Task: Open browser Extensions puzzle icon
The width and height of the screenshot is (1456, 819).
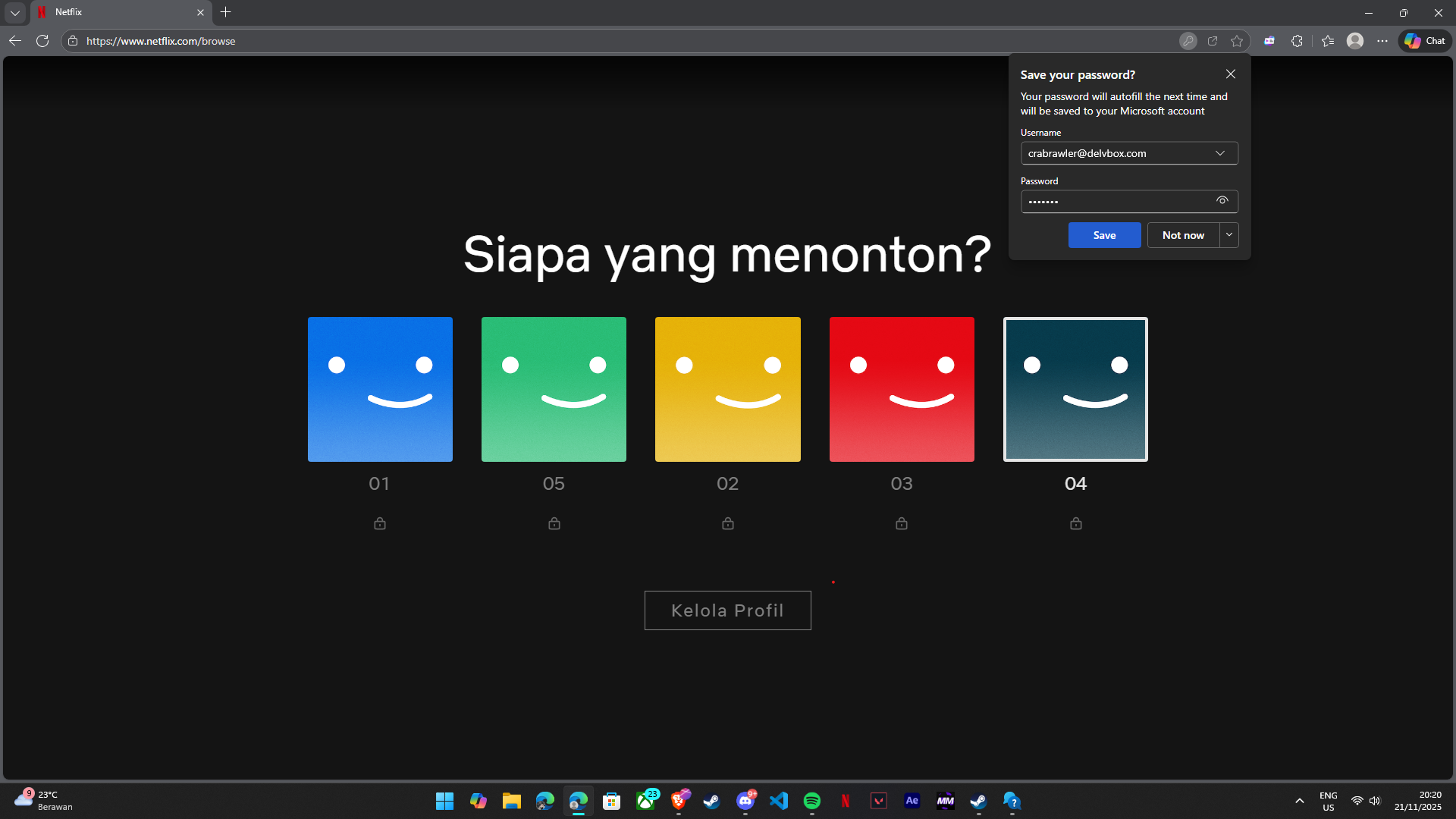Action: tap(1297, 41)
